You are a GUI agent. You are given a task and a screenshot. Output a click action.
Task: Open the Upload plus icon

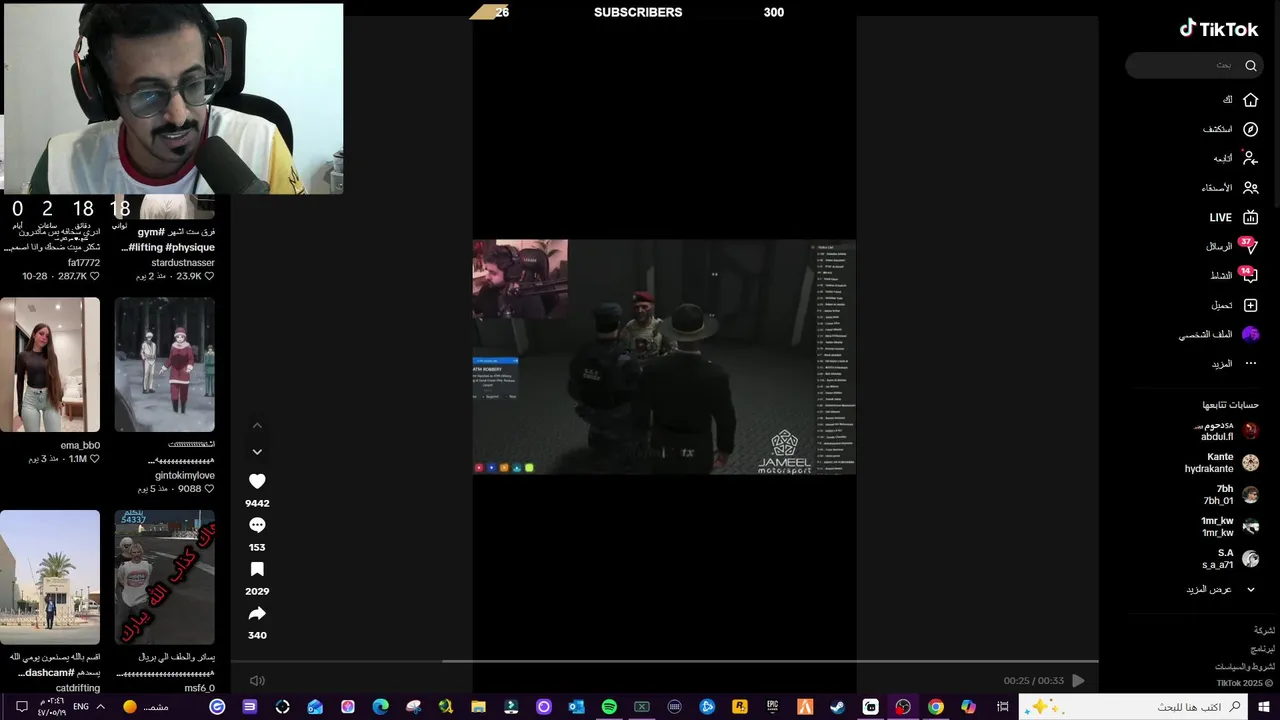(1250, 305)
